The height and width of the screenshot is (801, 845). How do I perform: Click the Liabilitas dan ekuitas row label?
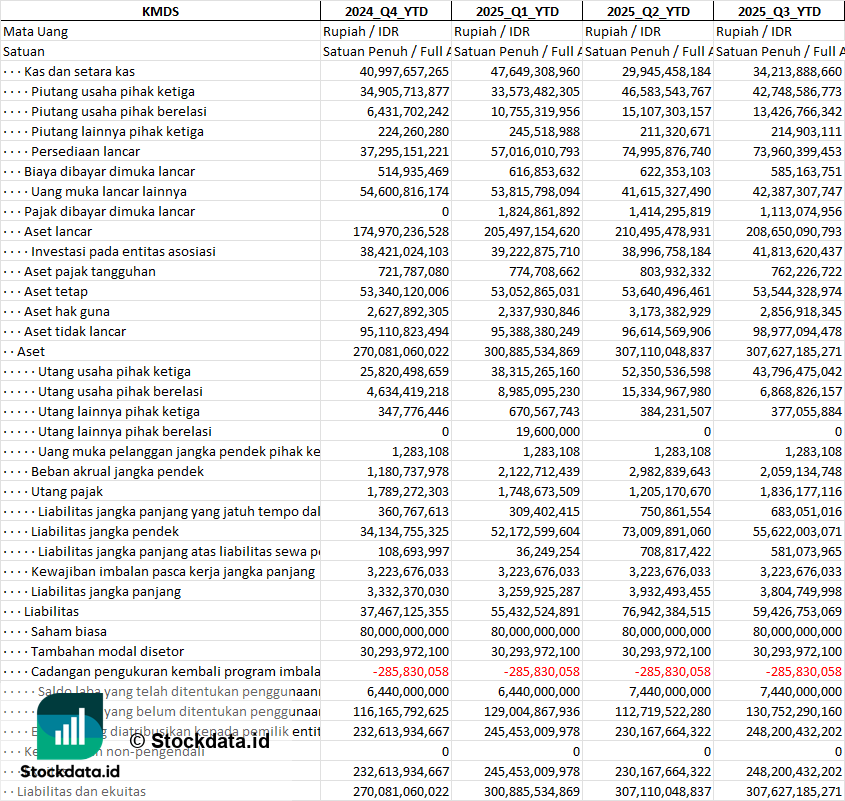(81, 791)
